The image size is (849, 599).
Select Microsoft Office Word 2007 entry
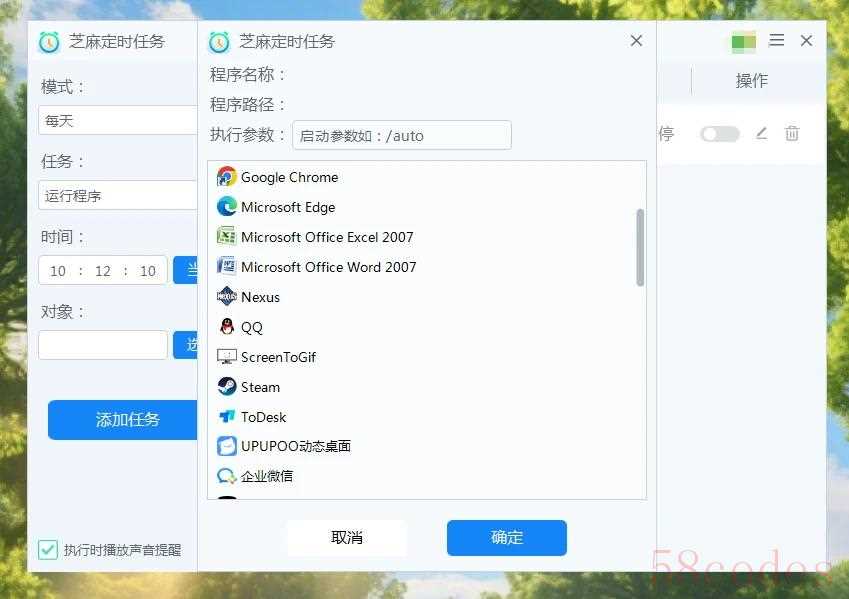(329, 266)
